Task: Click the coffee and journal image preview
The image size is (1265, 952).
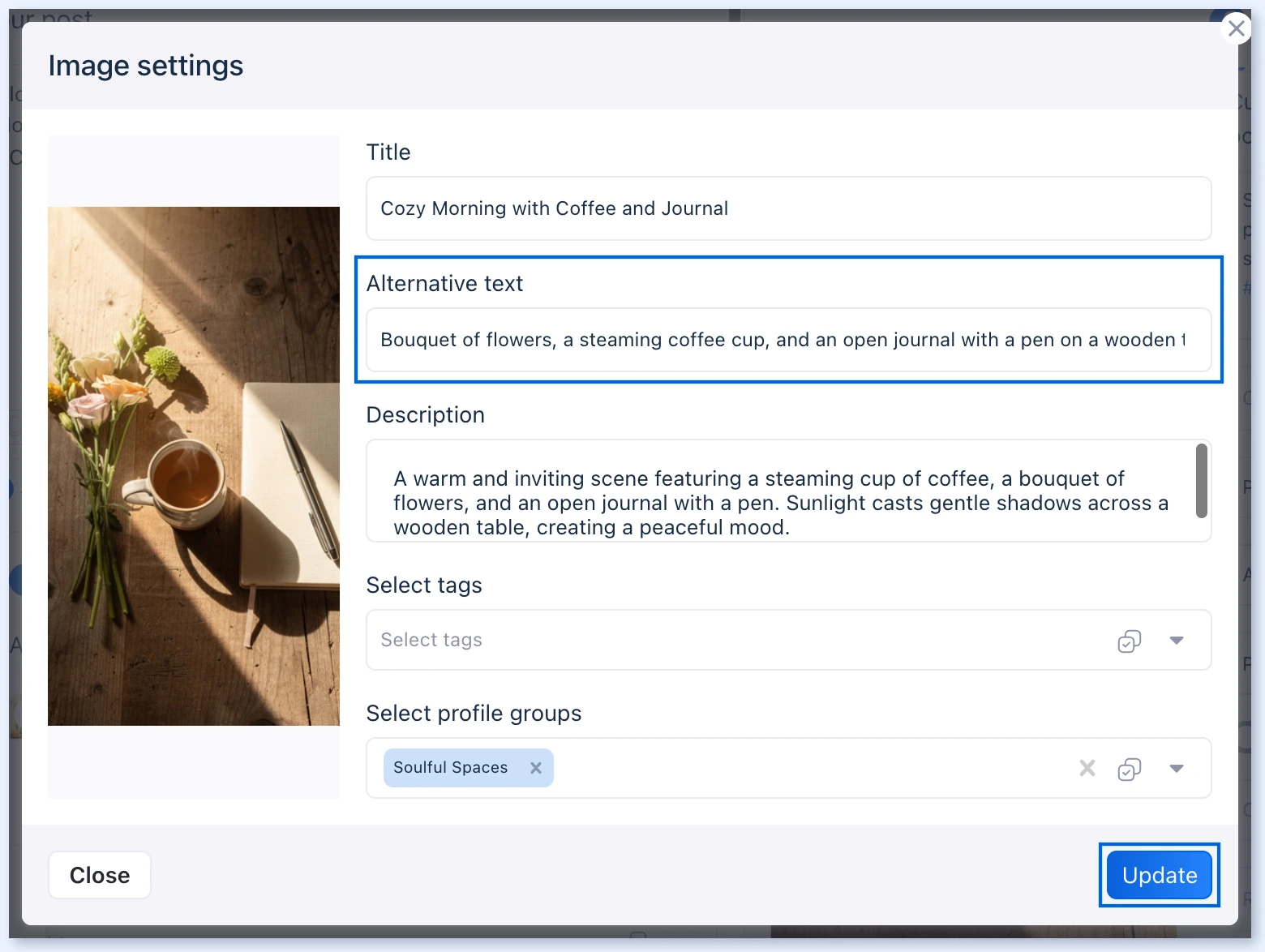Action: (x=194, y=466)
